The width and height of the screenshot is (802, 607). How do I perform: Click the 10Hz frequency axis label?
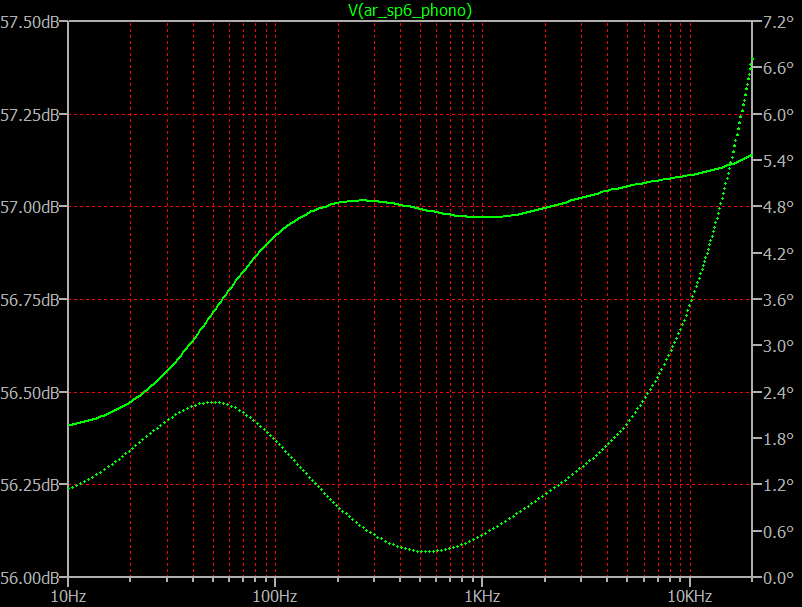coord(69,596)
